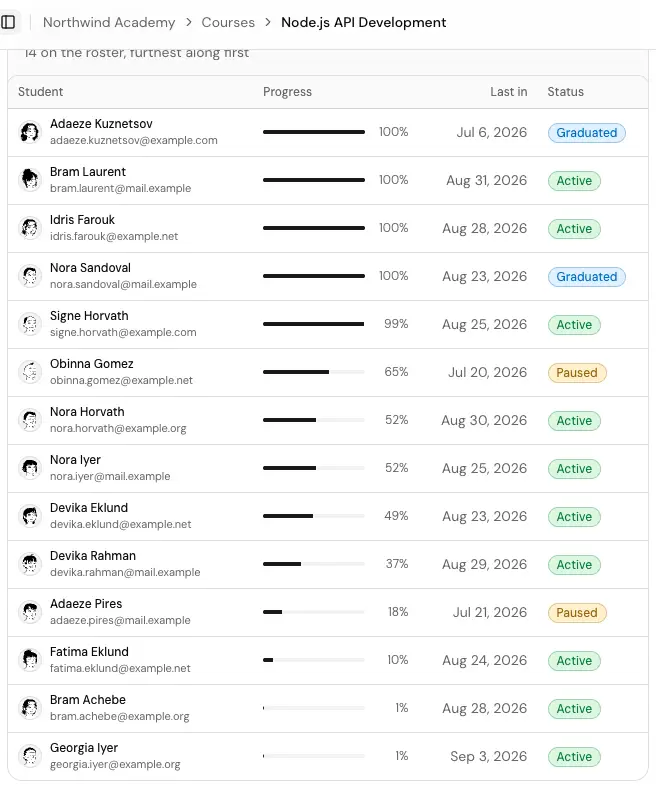Click Signe Horvath's 99% progress bar
656x788 pixels.
[314, 324]
